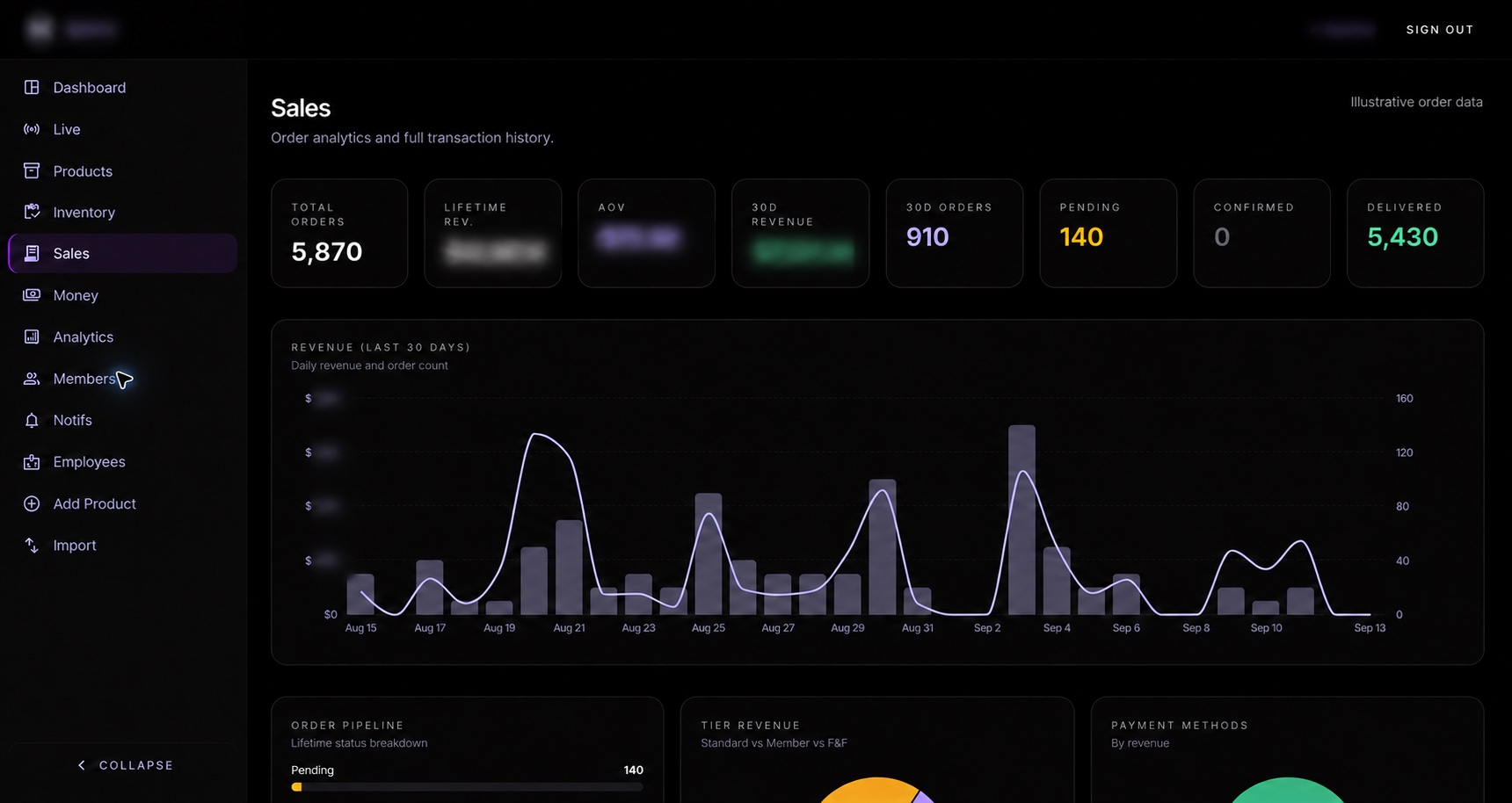This screenshot has width=1512, height=803.
Task: Click the Aug 15 axis label
Action: pos(360,628)
